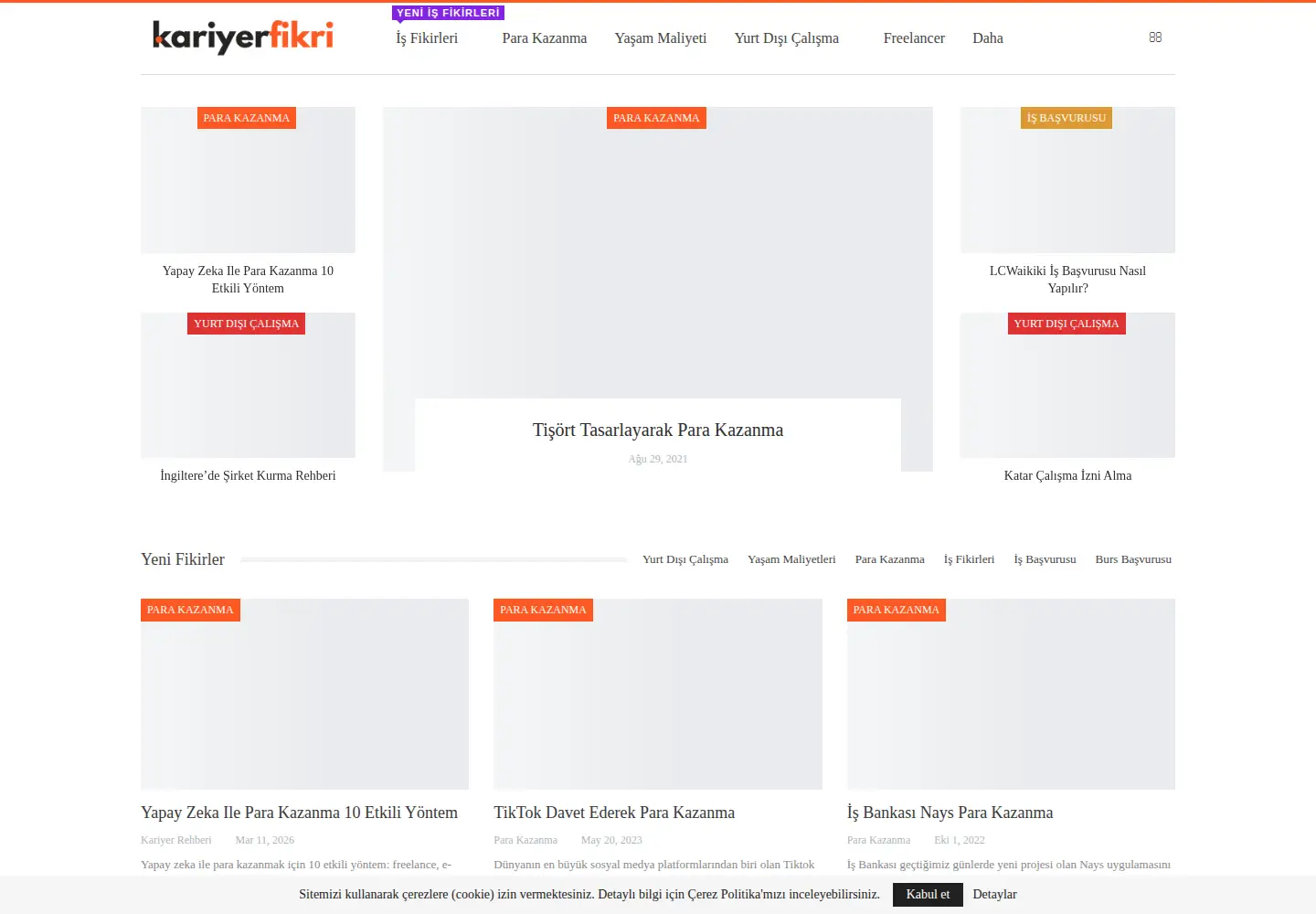Open 'Yapay Zeka Ile Para Kazanma 10 Etkili Yöntem' small title
Viewport: 1316px width, 914px height.
click(x=248, y=280)
